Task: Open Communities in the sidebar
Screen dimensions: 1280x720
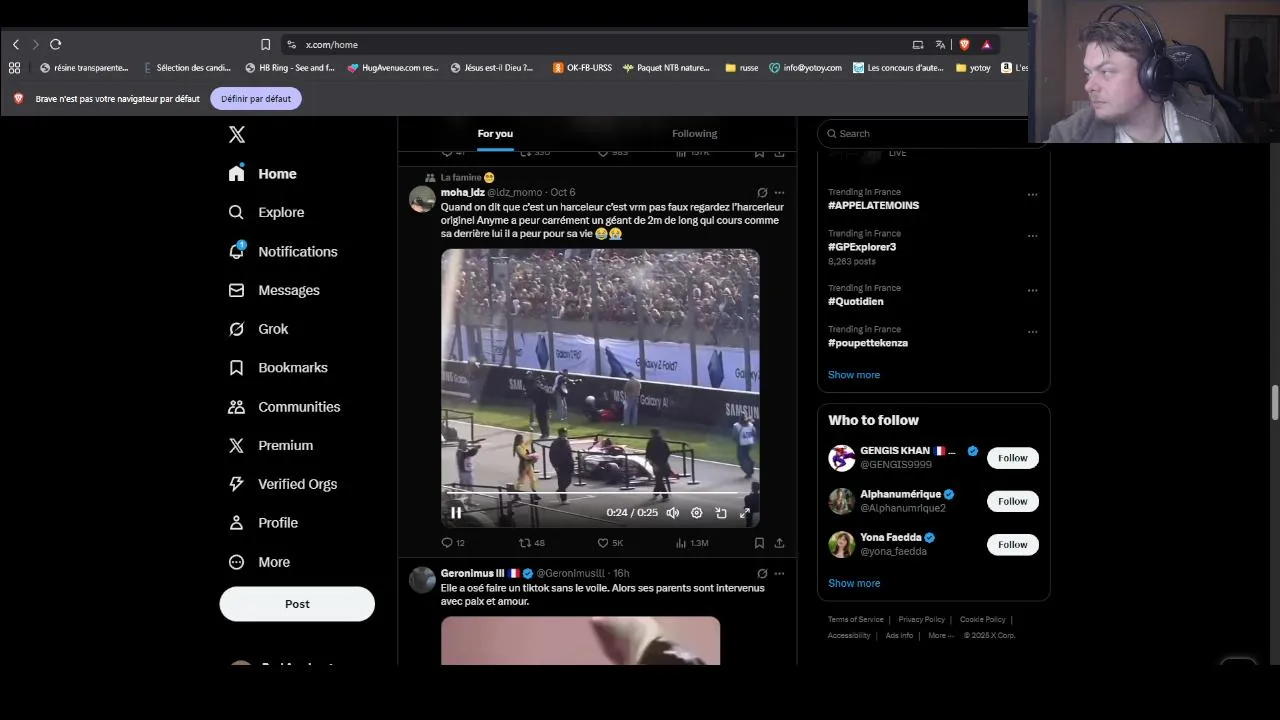Action: 284,407
